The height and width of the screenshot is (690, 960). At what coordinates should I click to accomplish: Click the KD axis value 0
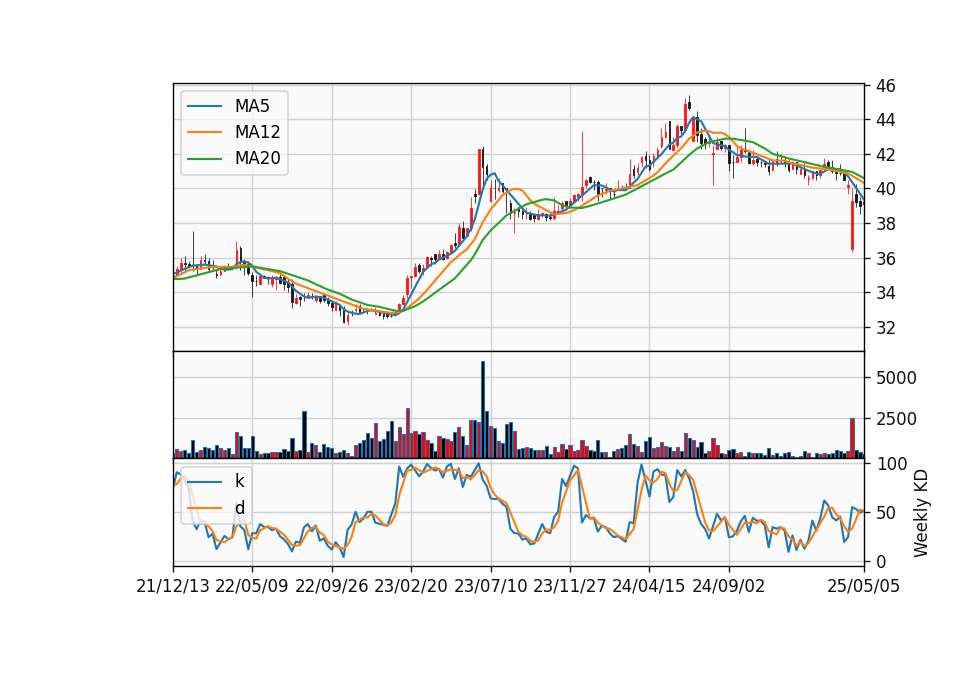[x=880, y=561]
